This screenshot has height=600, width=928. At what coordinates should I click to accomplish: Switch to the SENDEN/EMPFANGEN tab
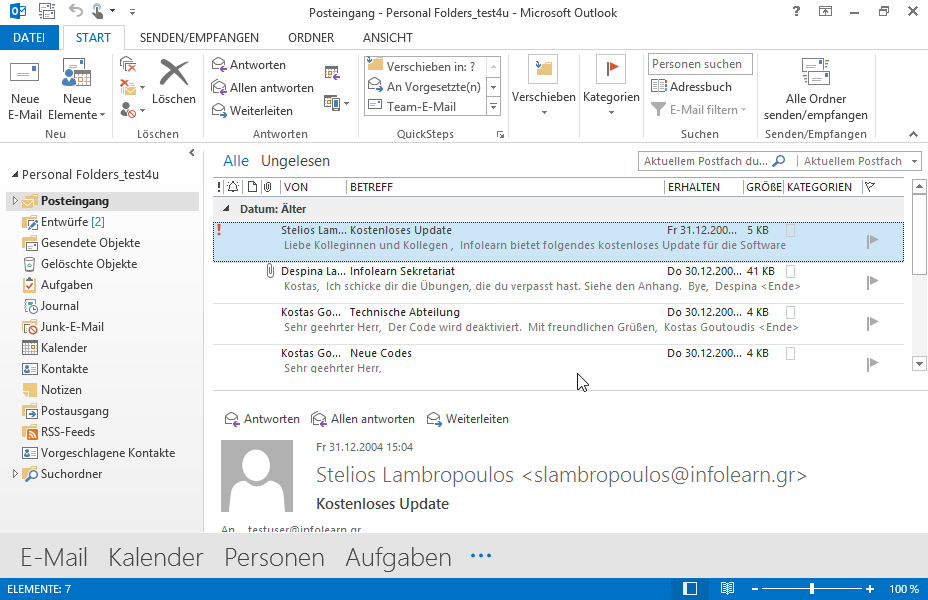(x=199, y=38)
